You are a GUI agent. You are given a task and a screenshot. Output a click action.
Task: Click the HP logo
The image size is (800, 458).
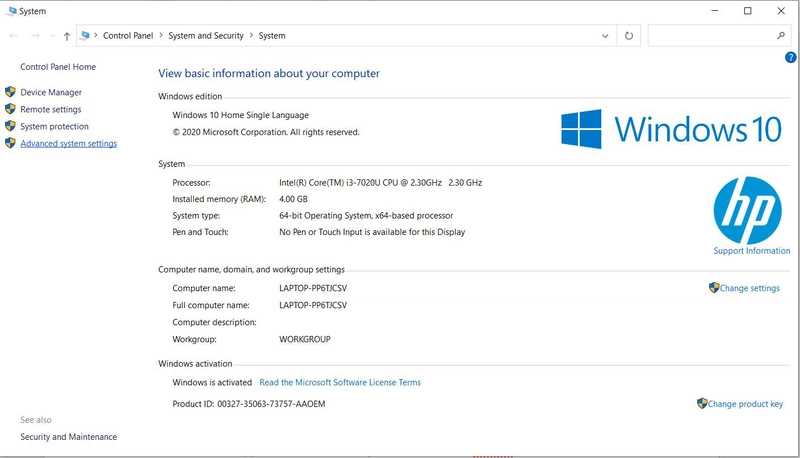pyautogui.click(x=747, y=210)
